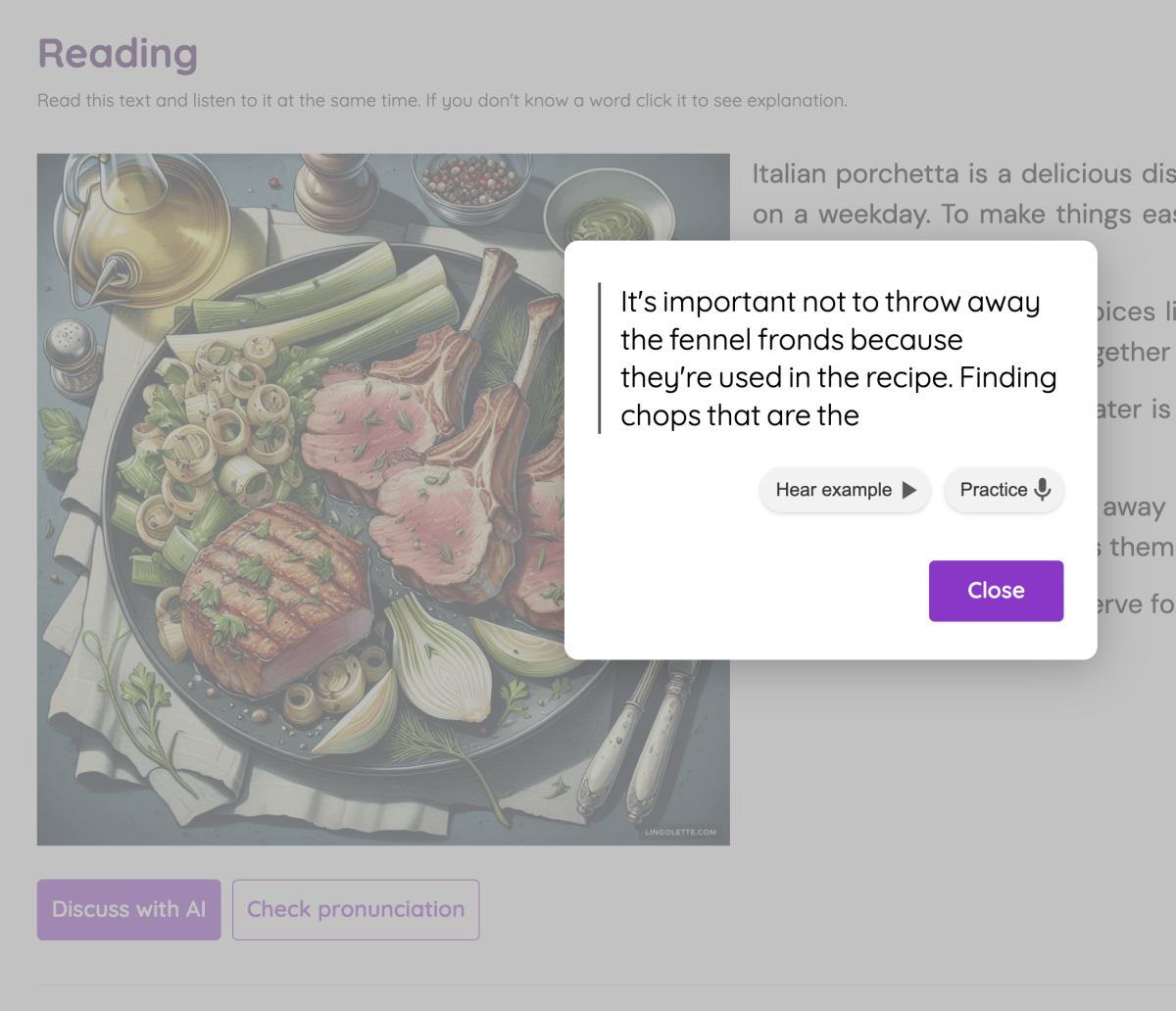Screen dimensions: 1176x1011
Task: Click the play triangle icon for Hear example
Action: coord(909,490)
